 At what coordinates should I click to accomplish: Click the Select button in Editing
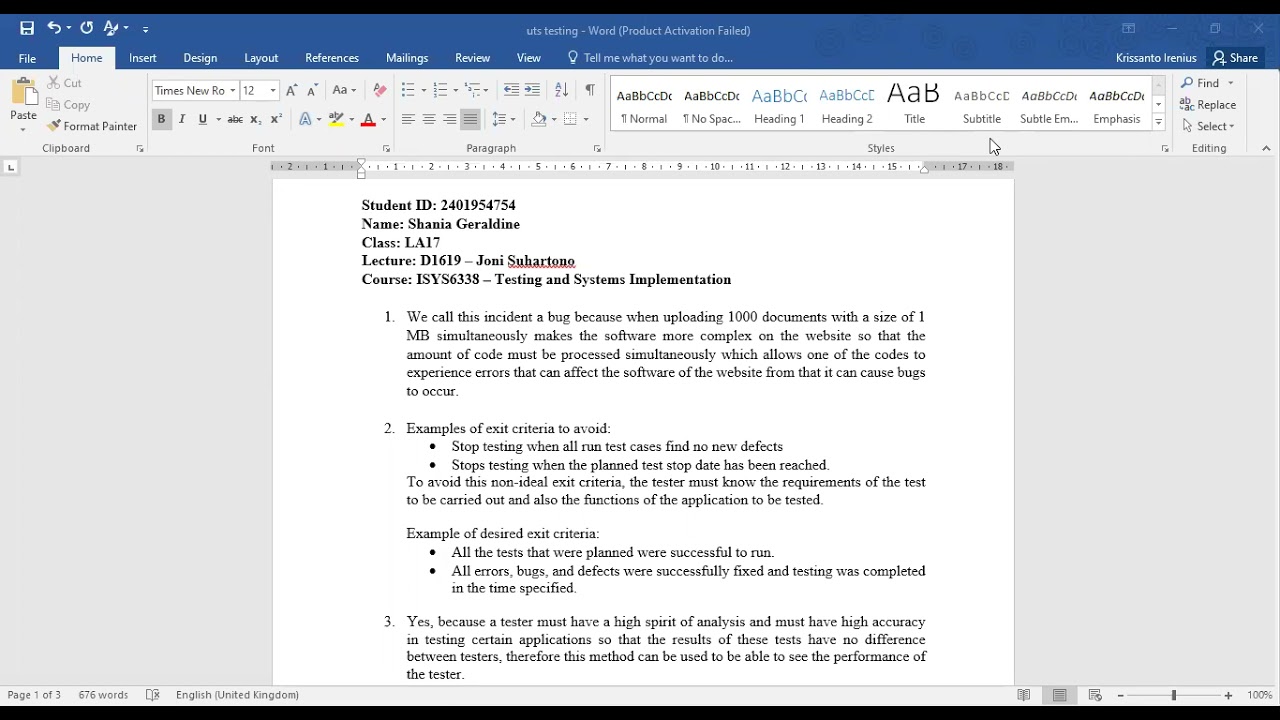click(x=1208, y=126)
